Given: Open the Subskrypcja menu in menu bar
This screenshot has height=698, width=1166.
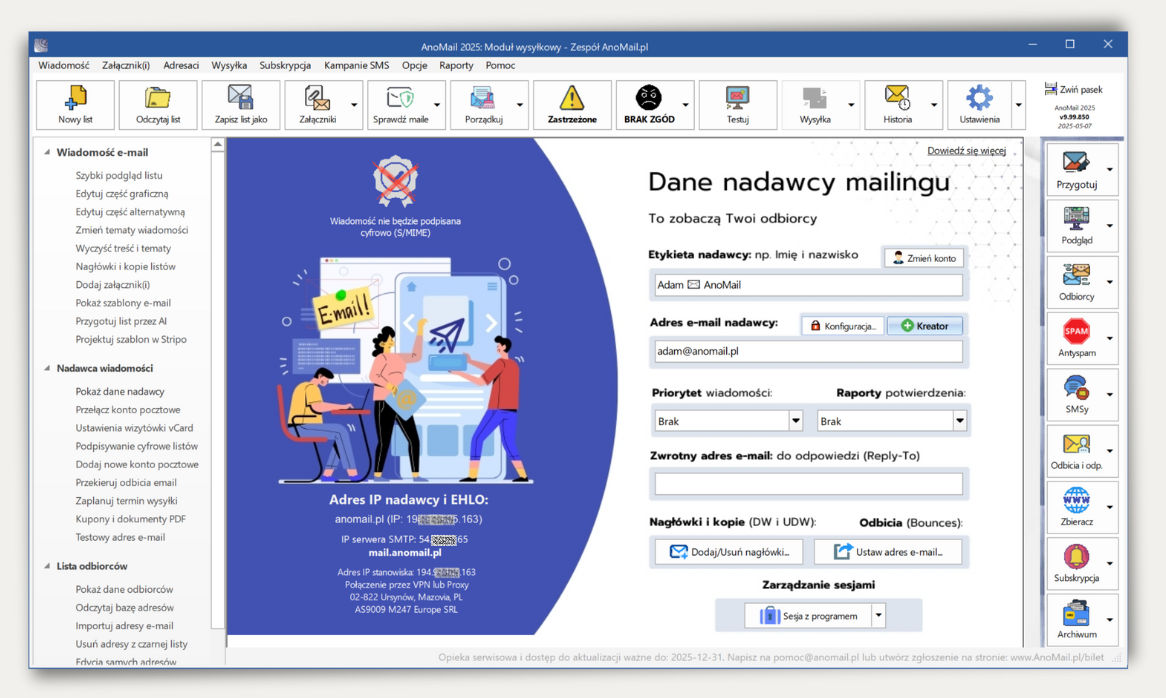Looking at the screenshot, I should pos(285,65).
